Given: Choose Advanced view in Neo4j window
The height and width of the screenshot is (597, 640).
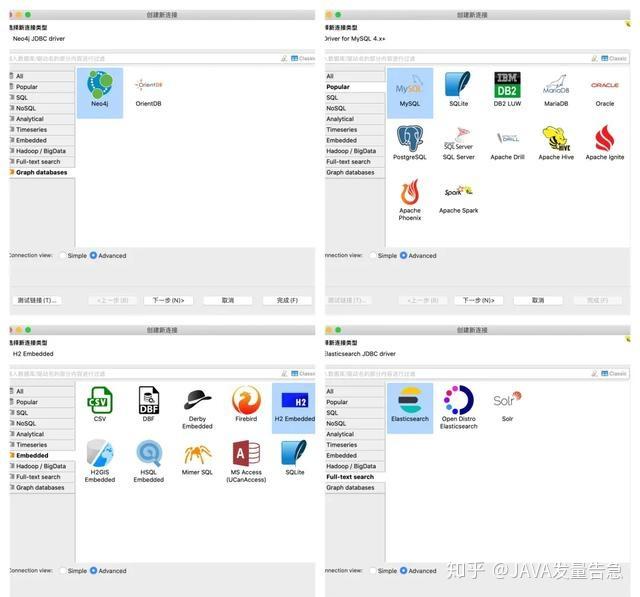Looking at the screenshot, I should (x=108, y=255).
